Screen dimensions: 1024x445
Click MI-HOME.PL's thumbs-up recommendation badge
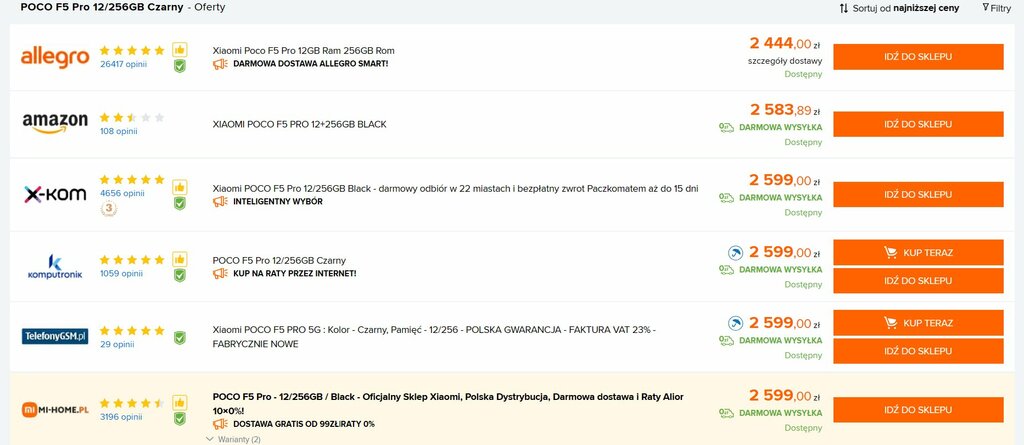click(x=180, y=403)
